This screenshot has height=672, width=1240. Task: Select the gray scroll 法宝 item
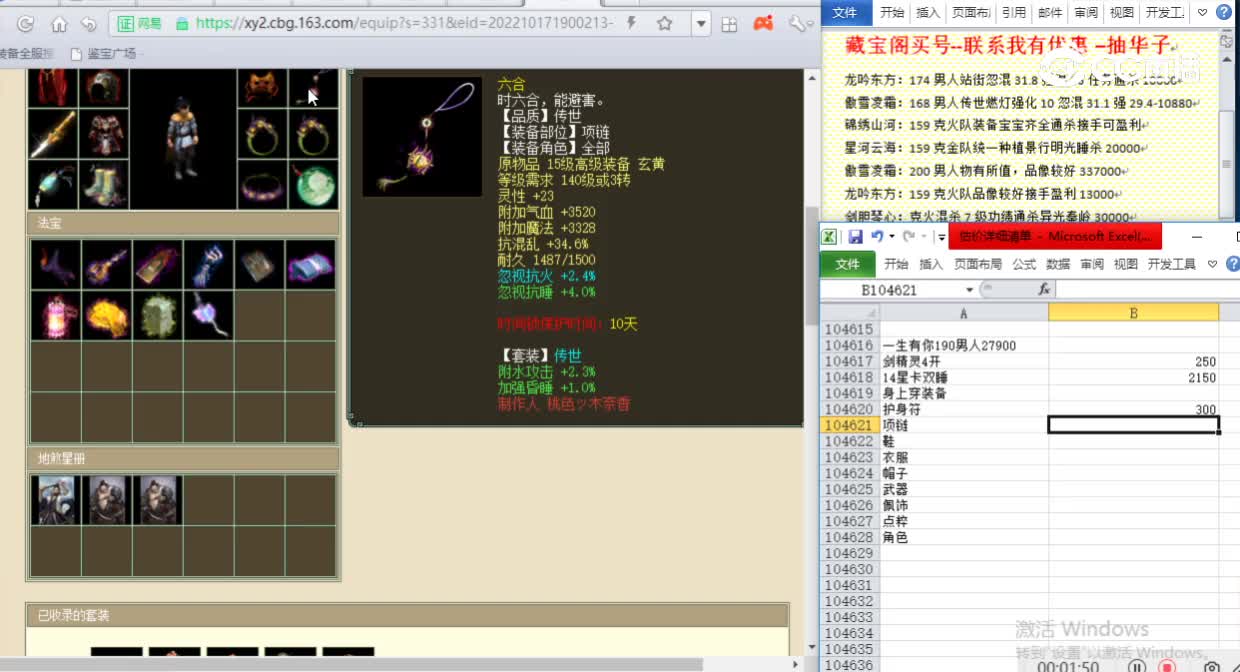(259, 264)
